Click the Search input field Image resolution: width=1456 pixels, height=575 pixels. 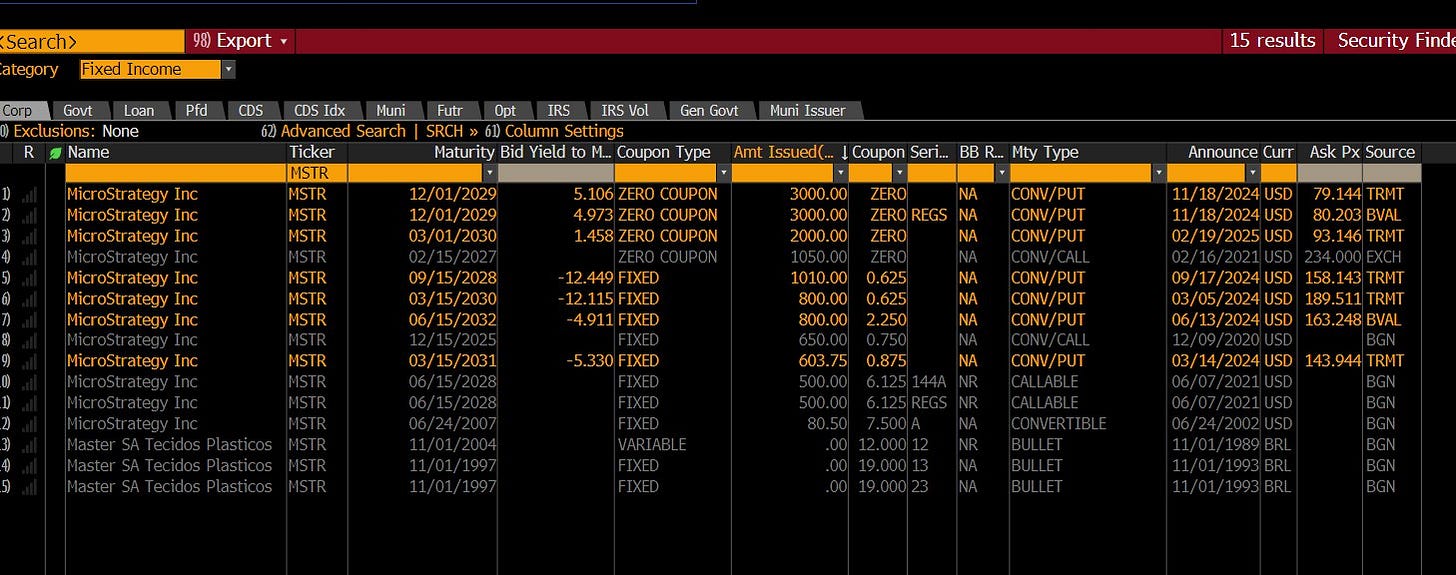(92, 41)
